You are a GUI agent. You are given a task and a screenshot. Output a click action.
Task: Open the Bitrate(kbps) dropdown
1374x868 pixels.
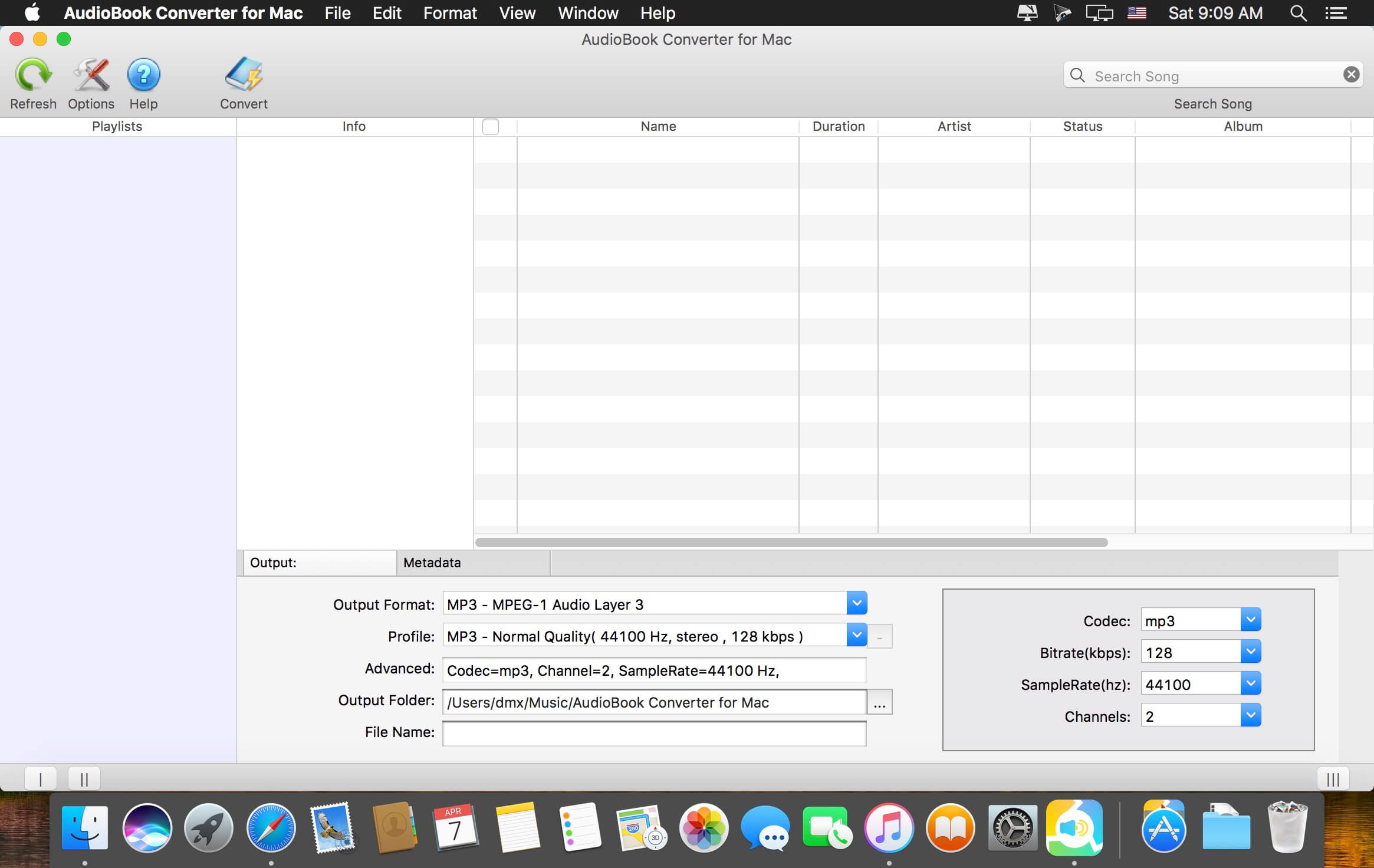[x=1251, y=652]
